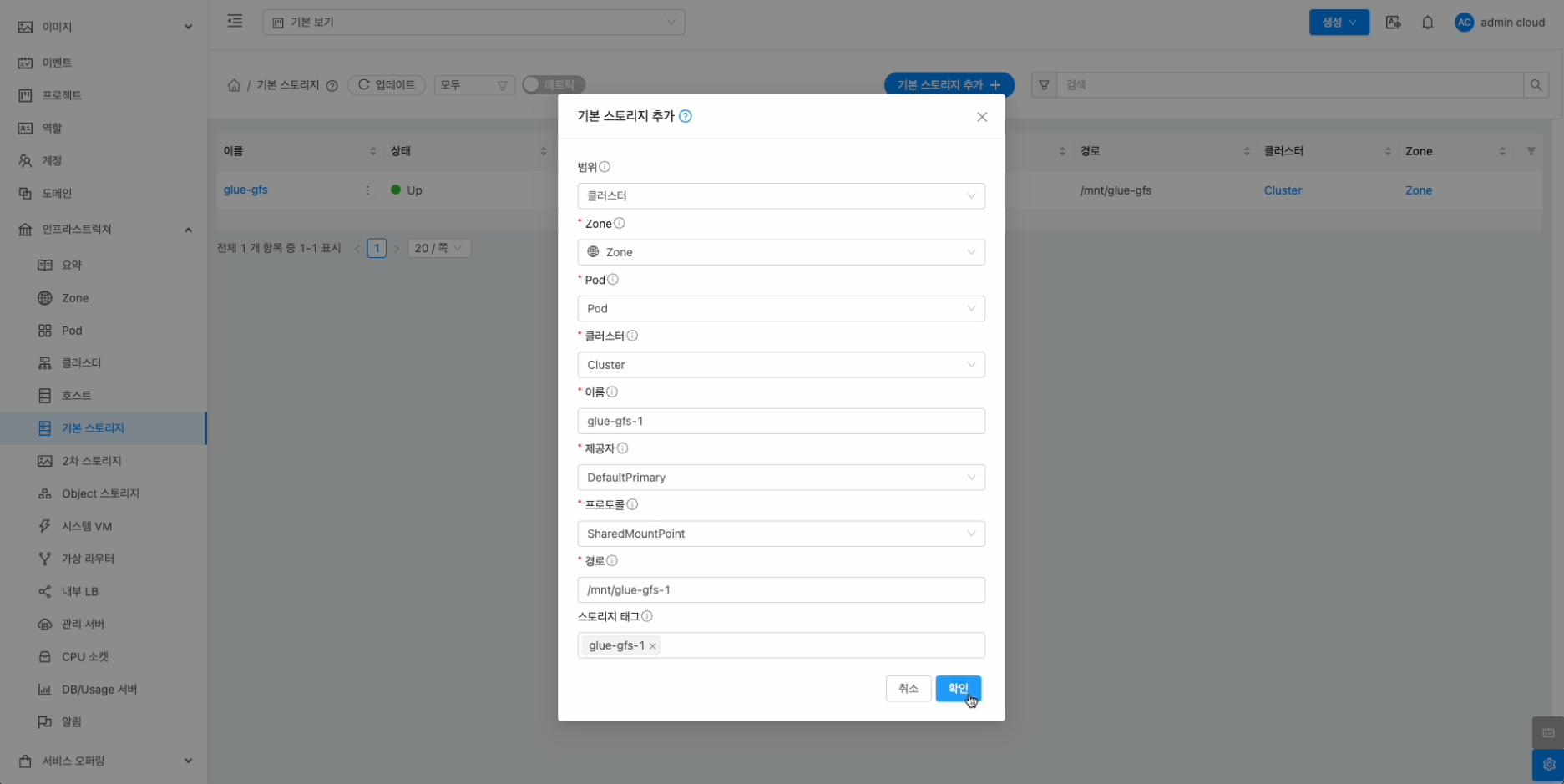
Task: Toggle the sidebar collapse menu icon
Action: tap(235, 21)
